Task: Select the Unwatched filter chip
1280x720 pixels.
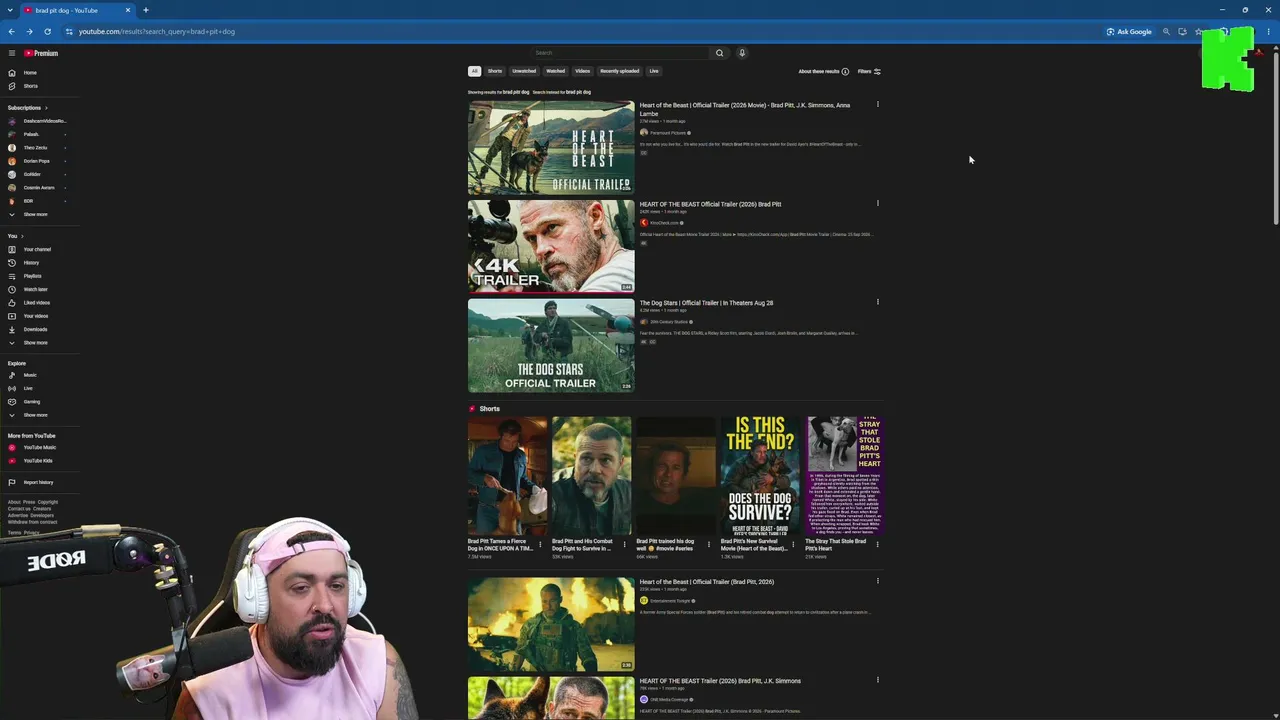Action: tap(524, 71)
